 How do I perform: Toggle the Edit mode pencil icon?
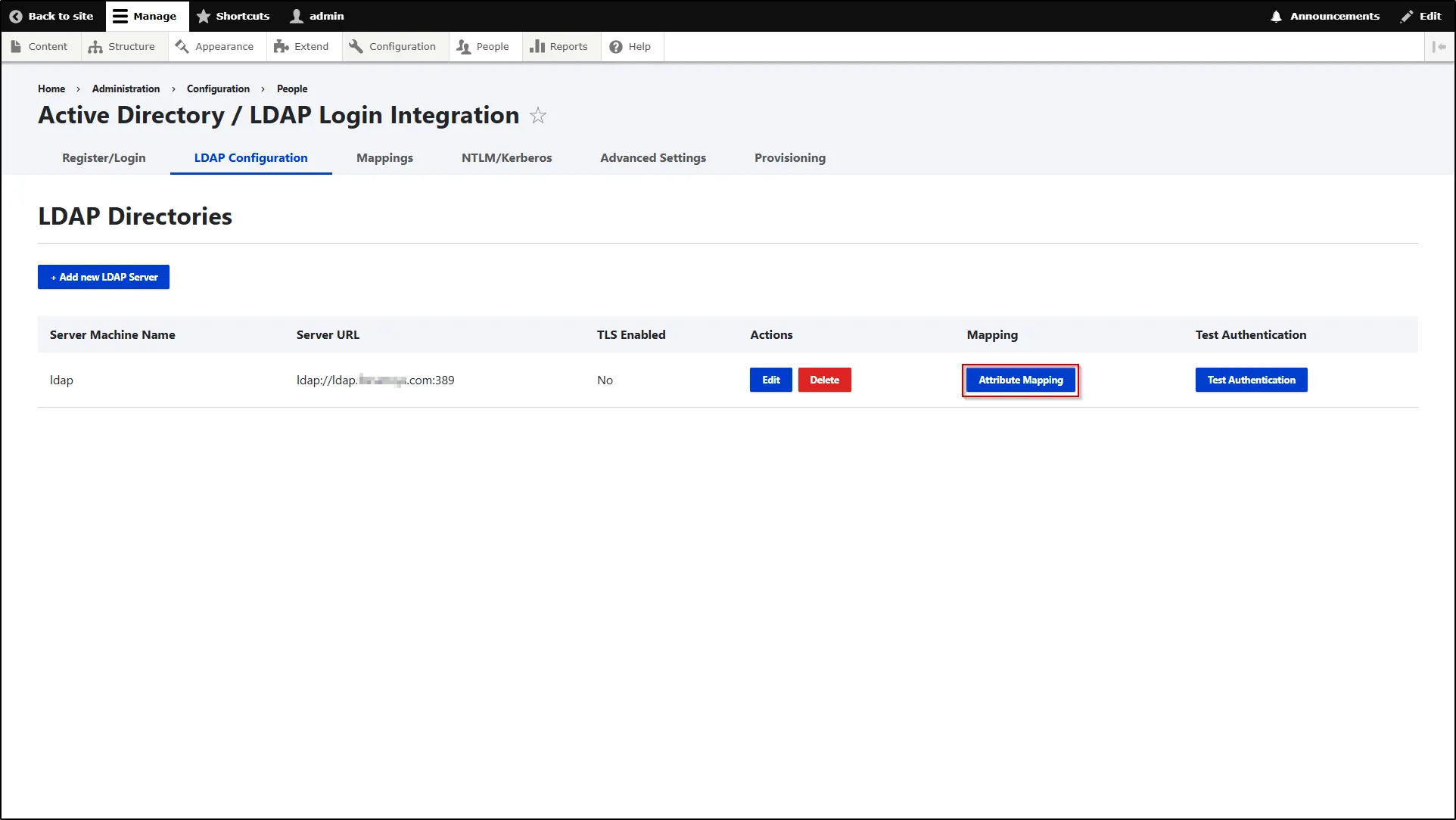pos(1405,16)
